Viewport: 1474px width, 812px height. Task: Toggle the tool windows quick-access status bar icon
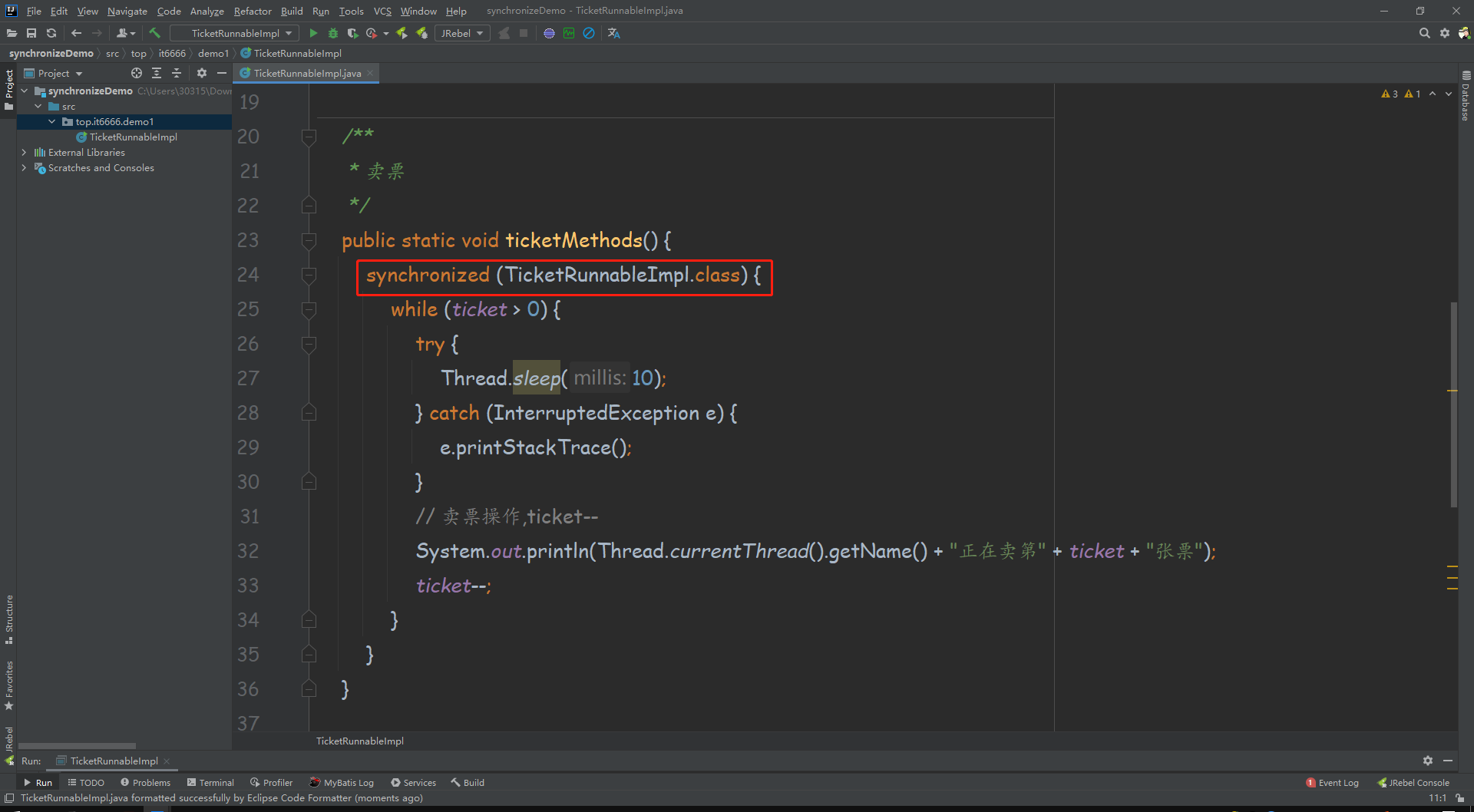[9, 798]
